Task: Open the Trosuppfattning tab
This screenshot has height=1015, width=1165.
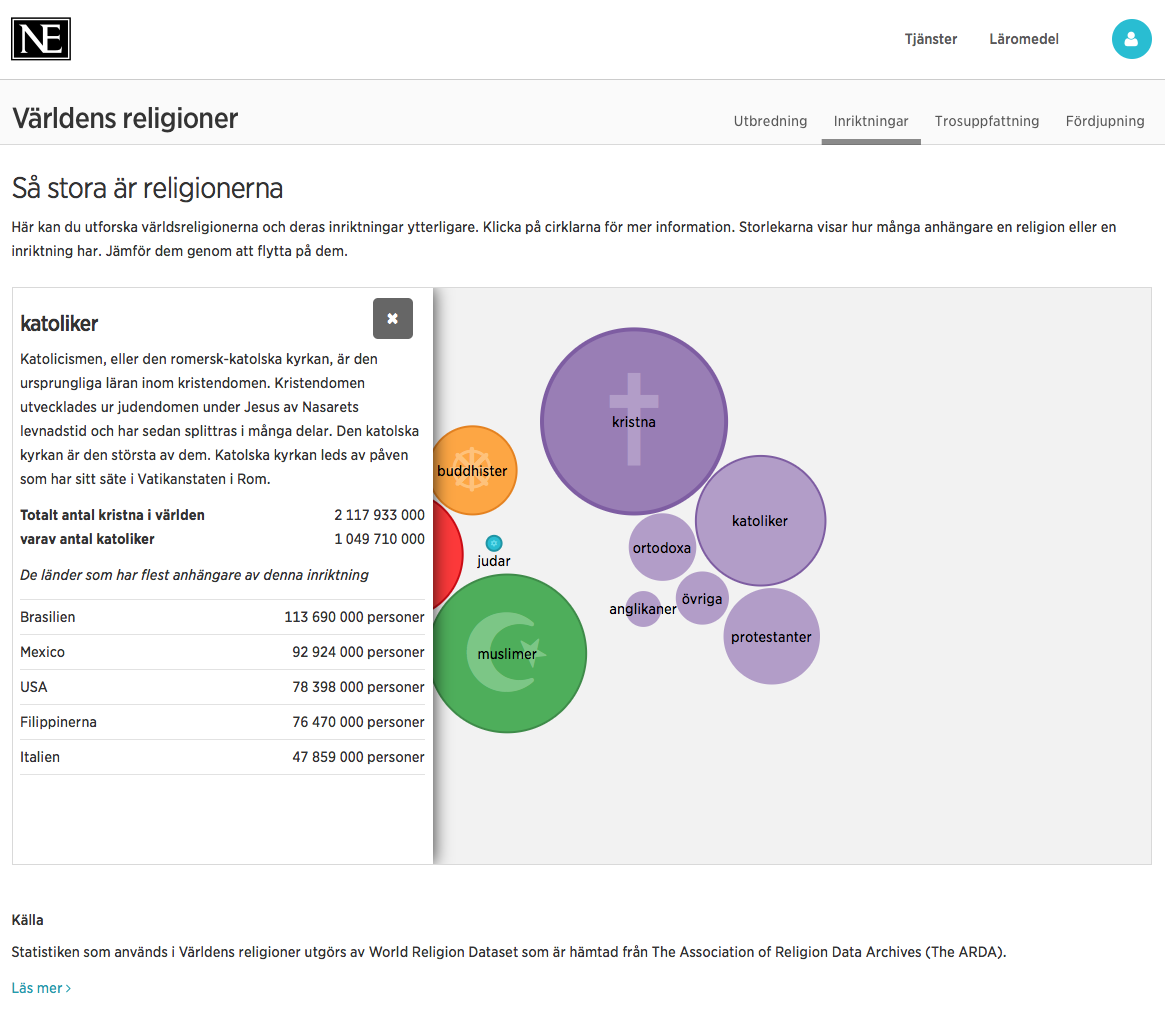Action: tap(986, 121)
